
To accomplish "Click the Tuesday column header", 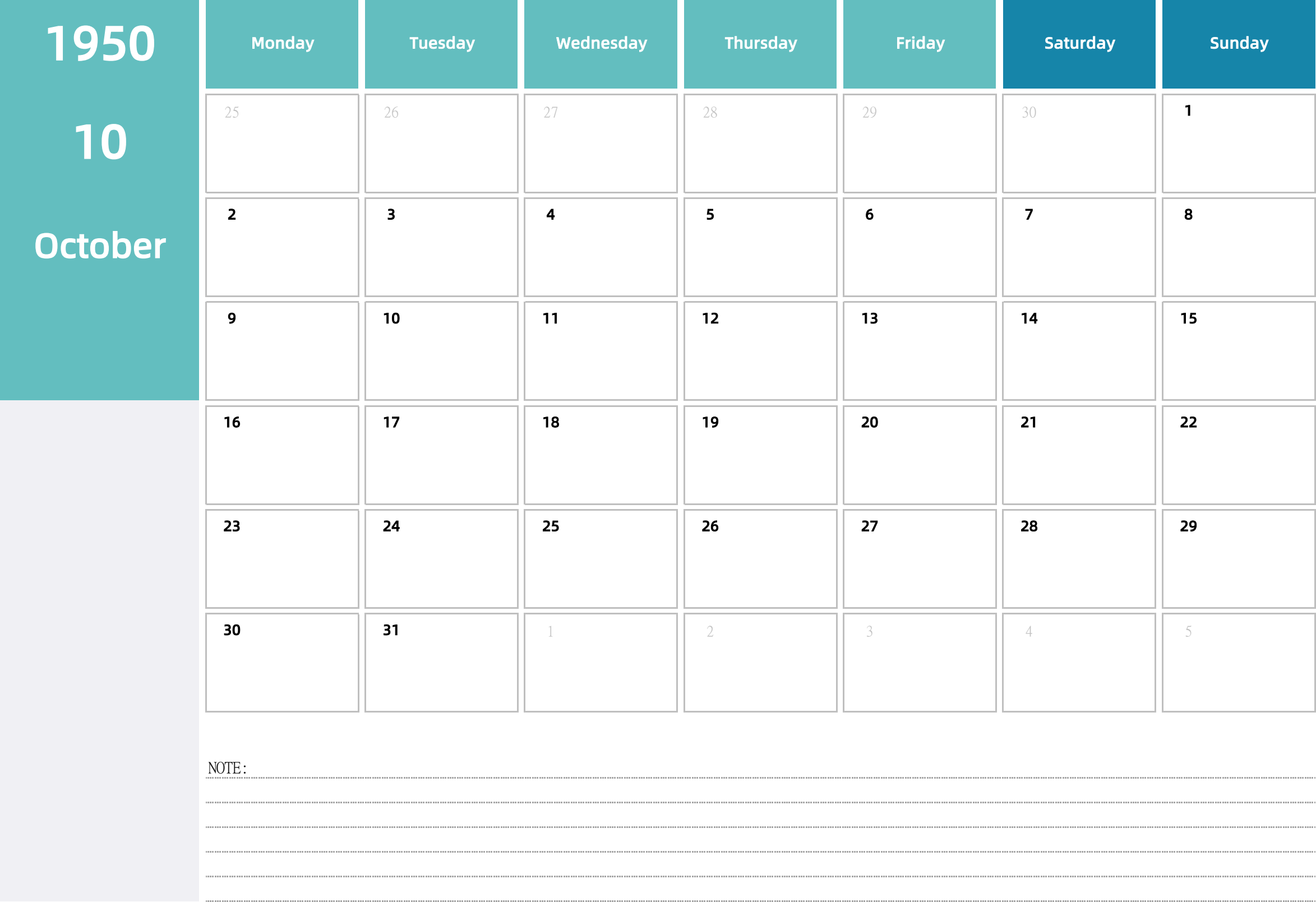I will (x=440, y=42).
